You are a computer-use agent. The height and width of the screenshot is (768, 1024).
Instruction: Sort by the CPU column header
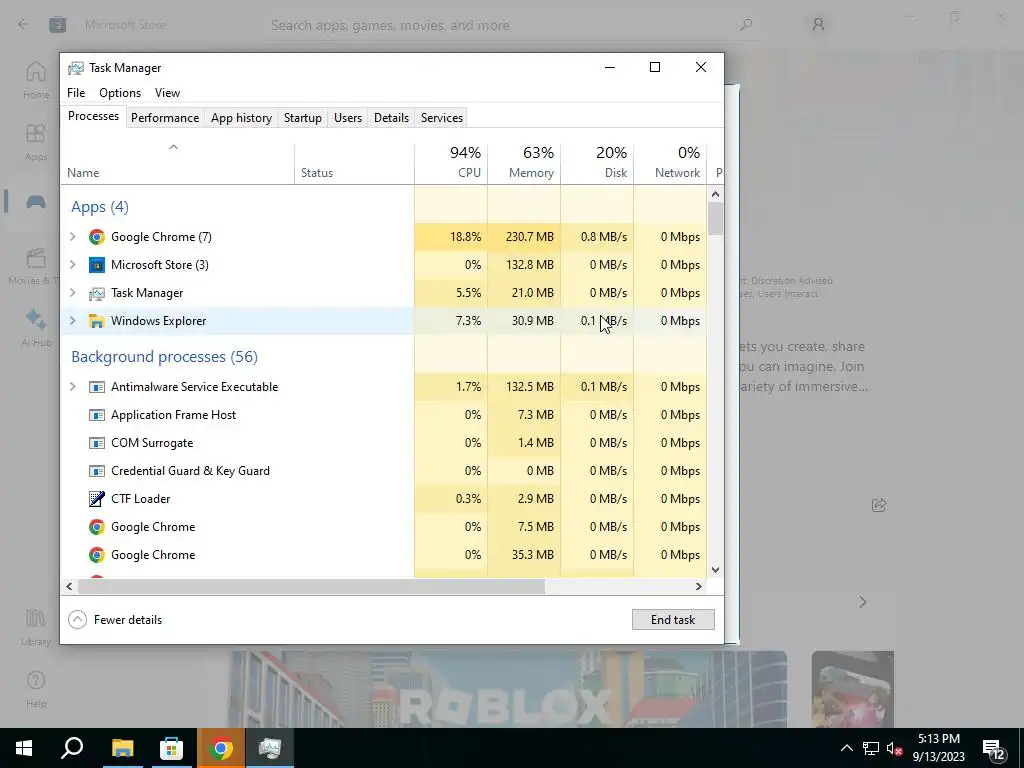[x=451, y=163]
